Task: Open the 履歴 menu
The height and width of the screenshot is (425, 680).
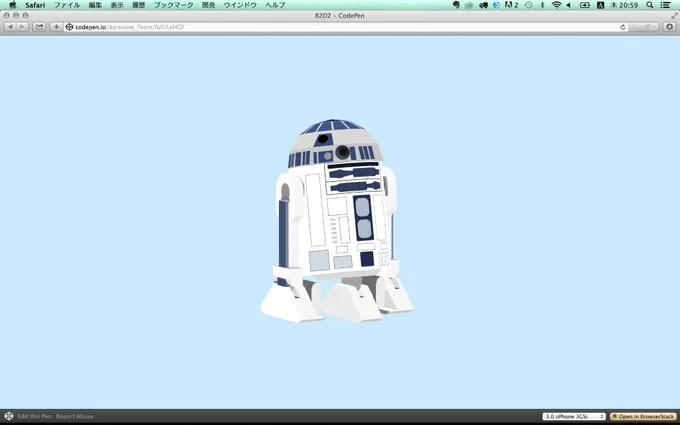Action: coord(139,5)
